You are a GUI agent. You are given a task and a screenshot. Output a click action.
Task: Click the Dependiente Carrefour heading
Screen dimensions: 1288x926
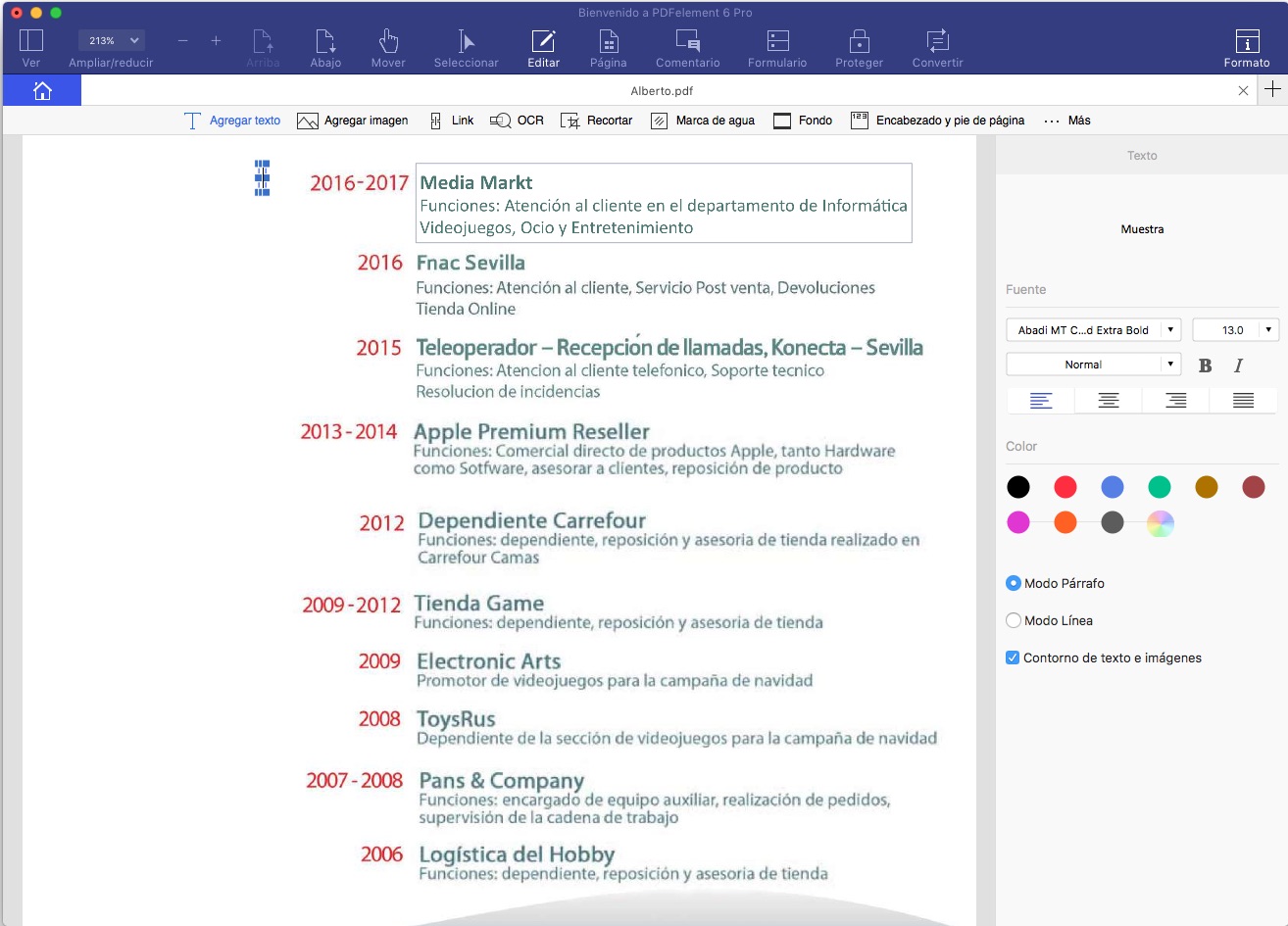pos(532,520)
